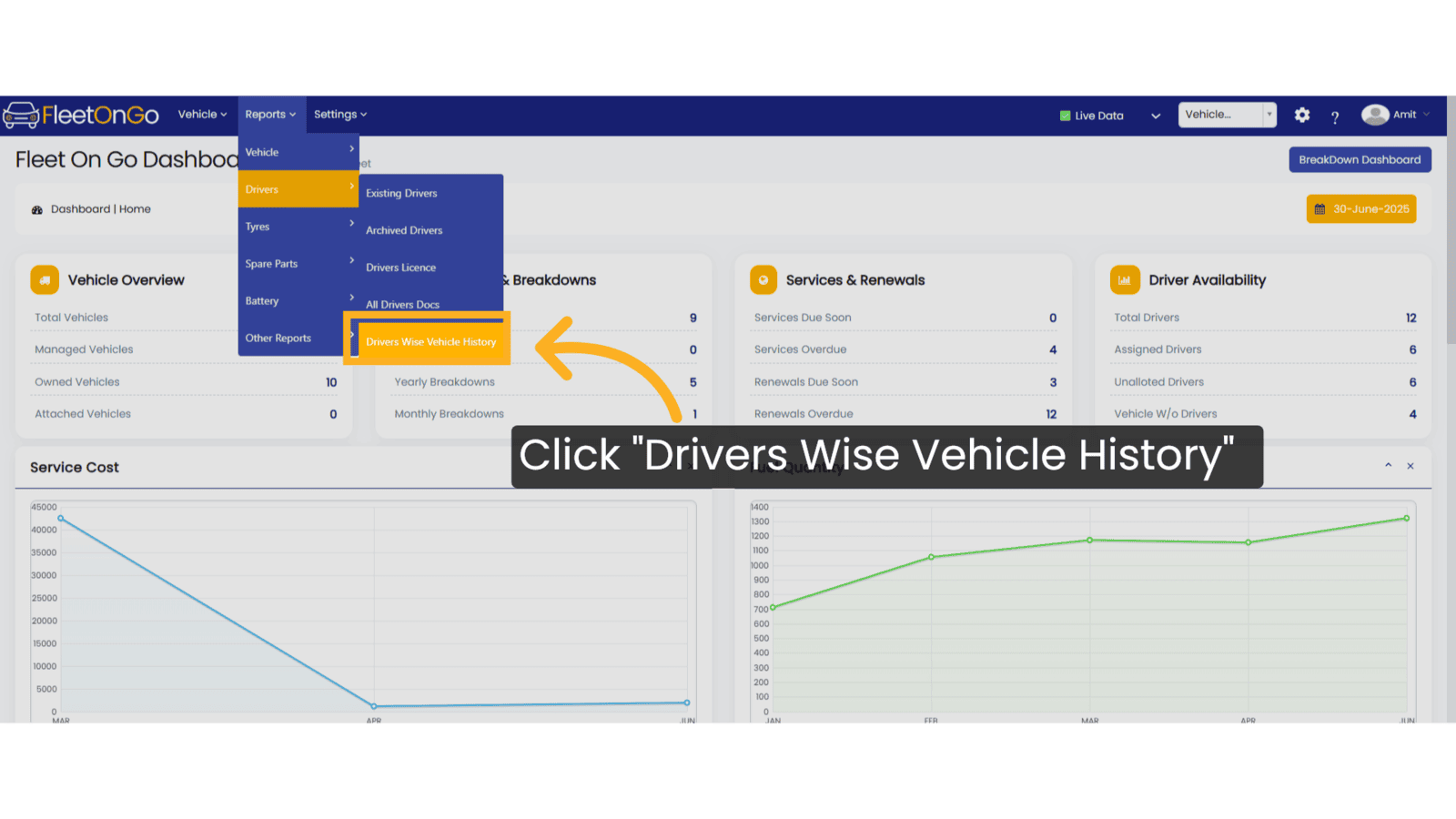Click Owned Vehicles row label
The height and width of the screenshot is (819, 1456).
[x=77, y=382]
